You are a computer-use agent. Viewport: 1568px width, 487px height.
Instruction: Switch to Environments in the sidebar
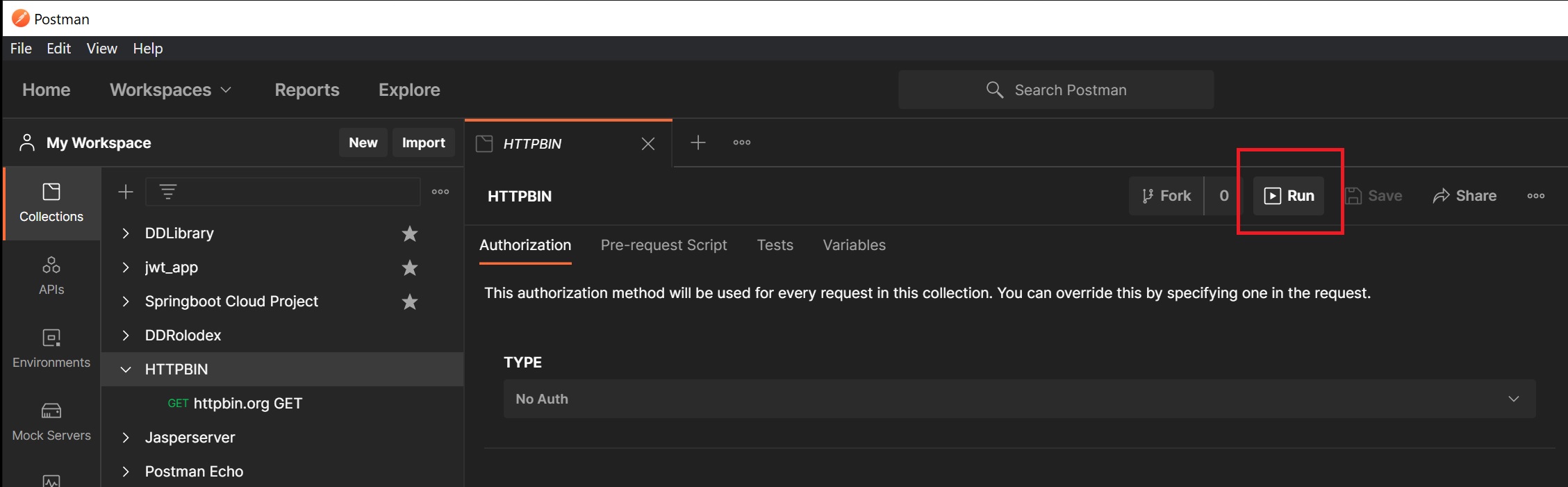[51, 348]
